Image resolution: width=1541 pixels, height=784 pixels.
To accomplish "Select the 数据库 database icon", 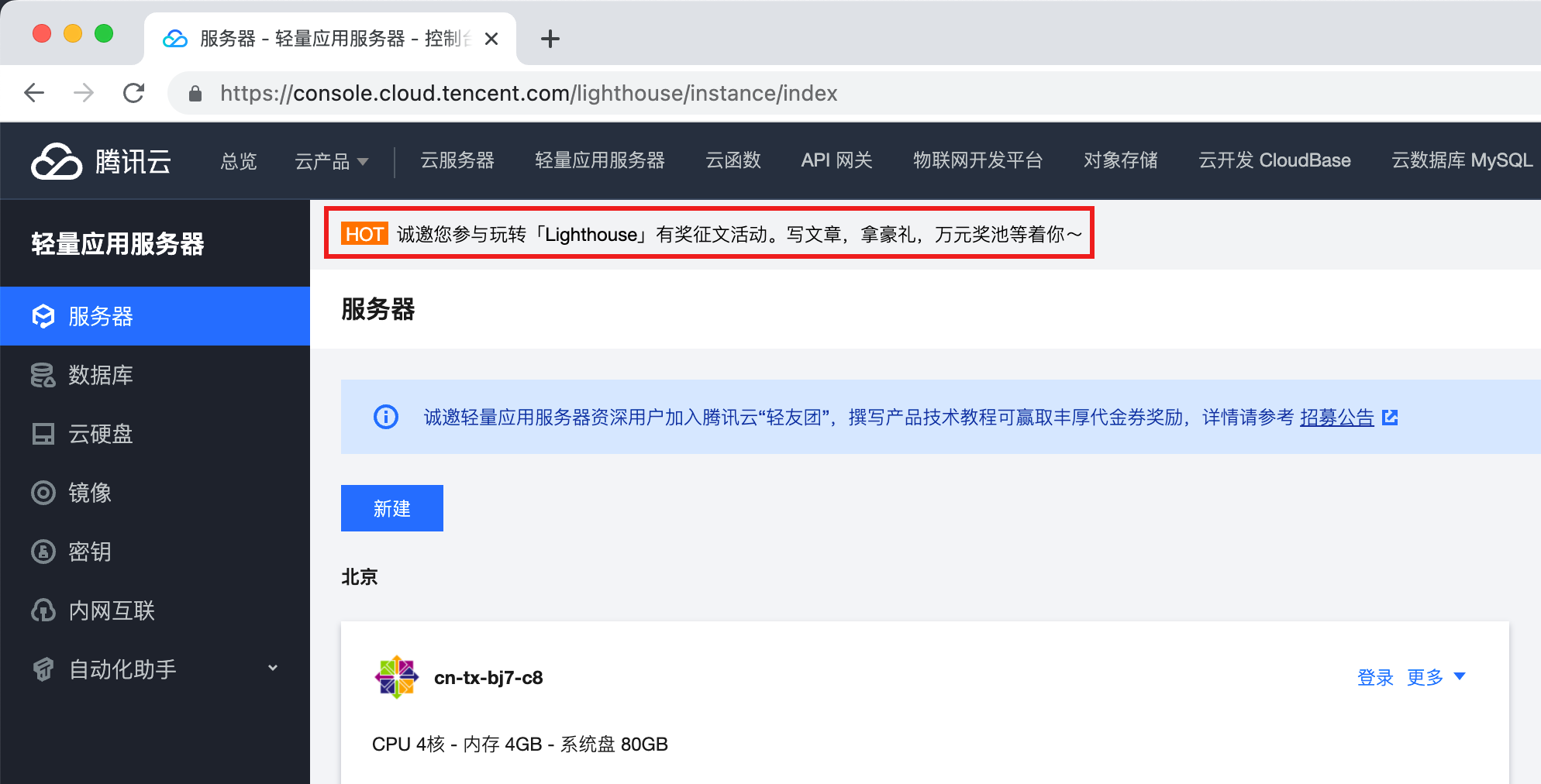I will (x=43, y=375).
